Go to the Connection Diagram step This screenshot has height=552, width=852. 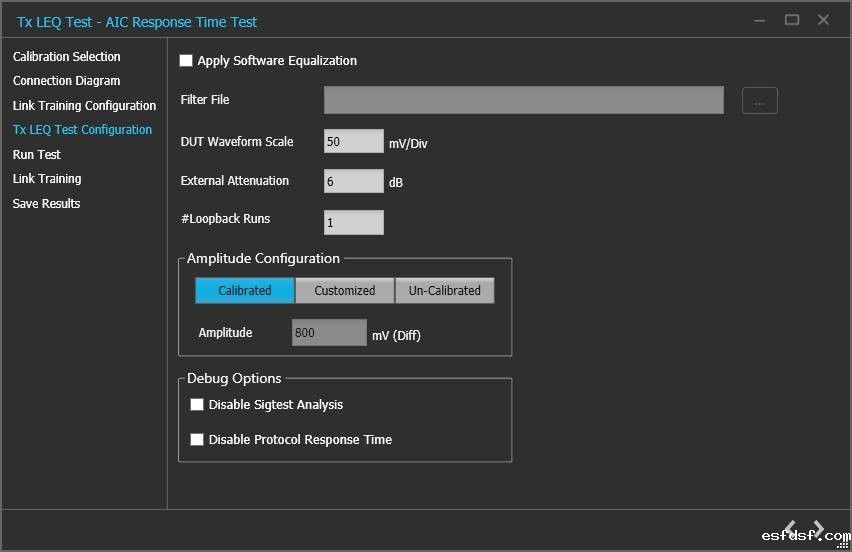[66, 81]
